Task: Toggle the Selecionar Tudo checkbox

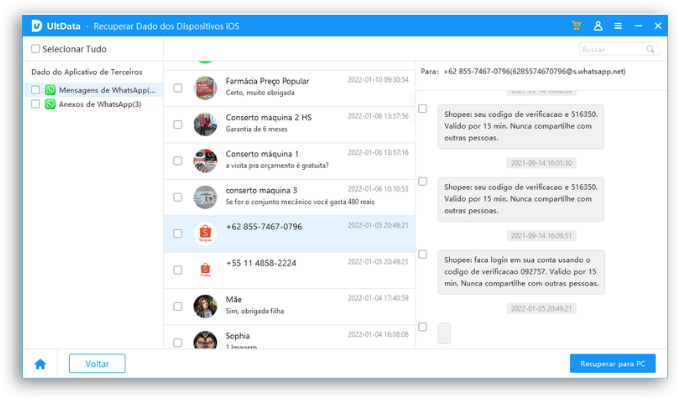Action: pyautogui.click(x=35, y=49)
